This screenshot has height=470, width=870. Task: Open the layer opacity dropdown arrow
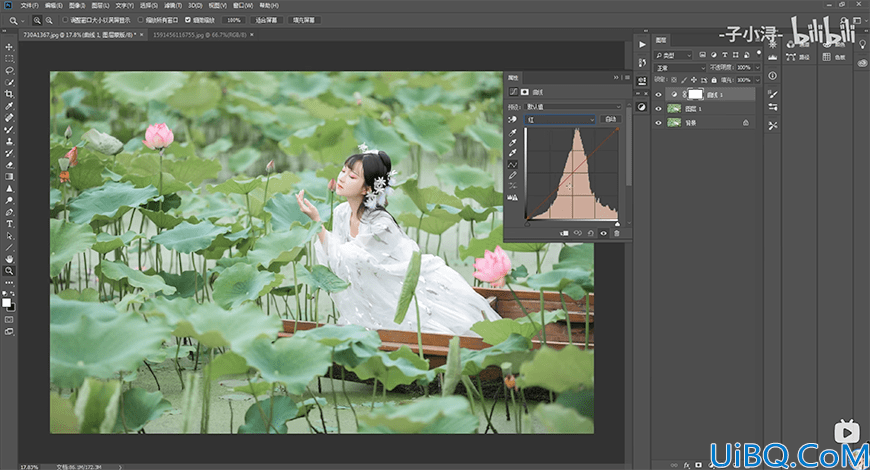pos(757,68)
